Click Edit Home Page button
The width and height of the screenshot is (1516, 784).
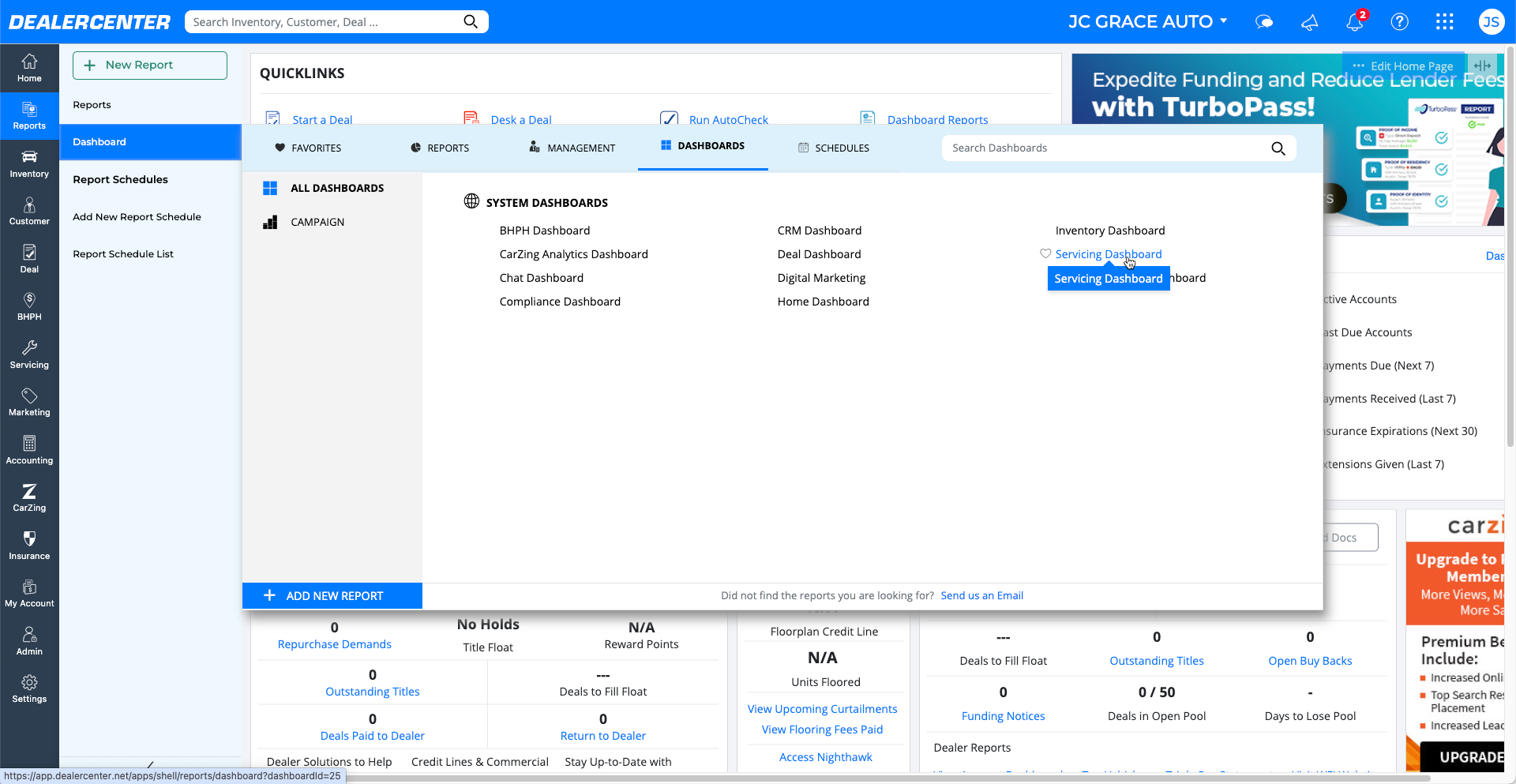1404,66
